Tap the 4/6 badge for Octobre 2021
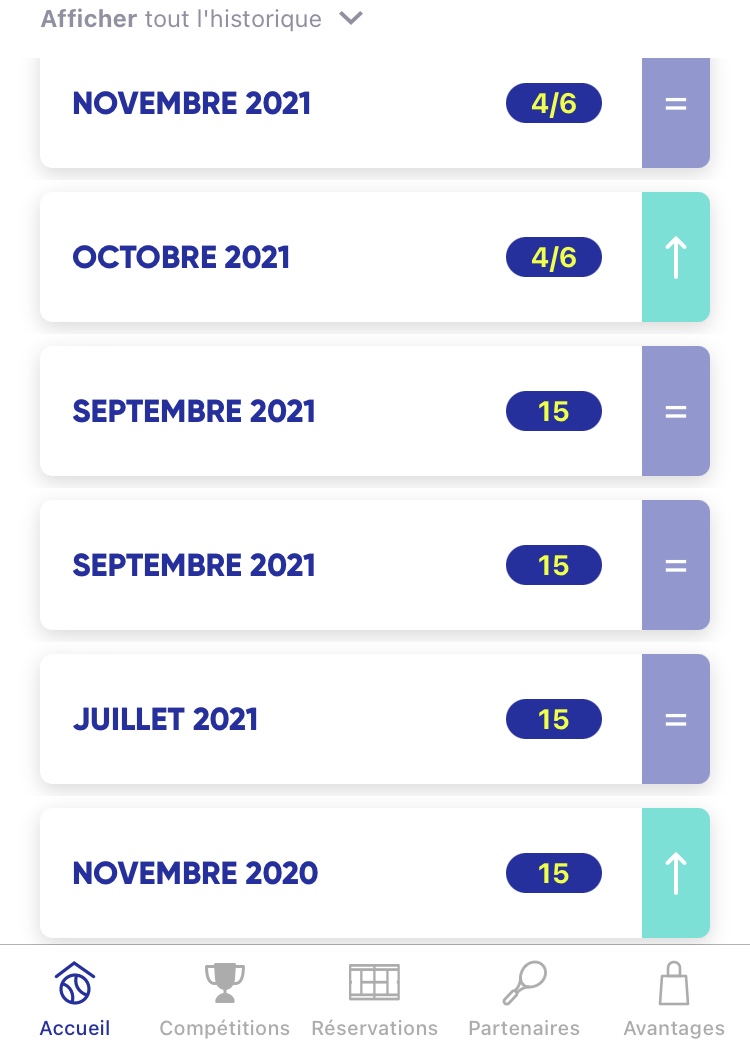 pos(554,257)
